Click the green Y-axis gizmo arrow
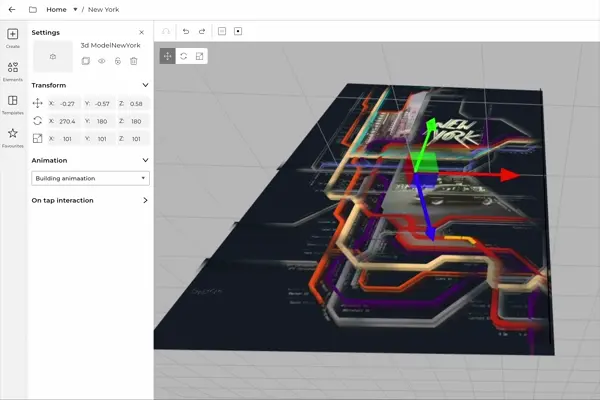 430,126
